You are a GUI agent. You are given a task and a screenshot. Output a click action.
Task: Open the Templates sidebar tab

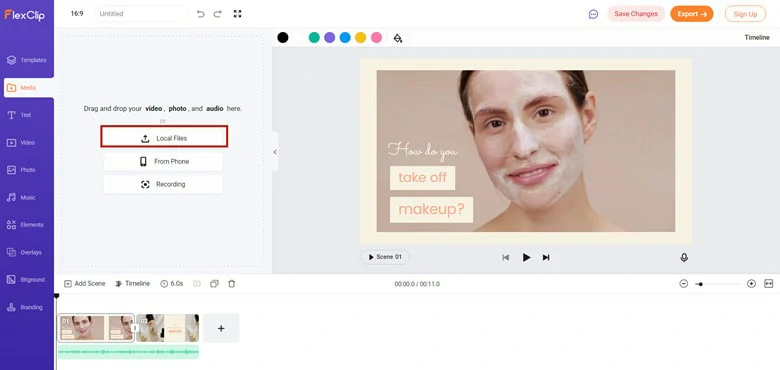[x=27, y=60]
